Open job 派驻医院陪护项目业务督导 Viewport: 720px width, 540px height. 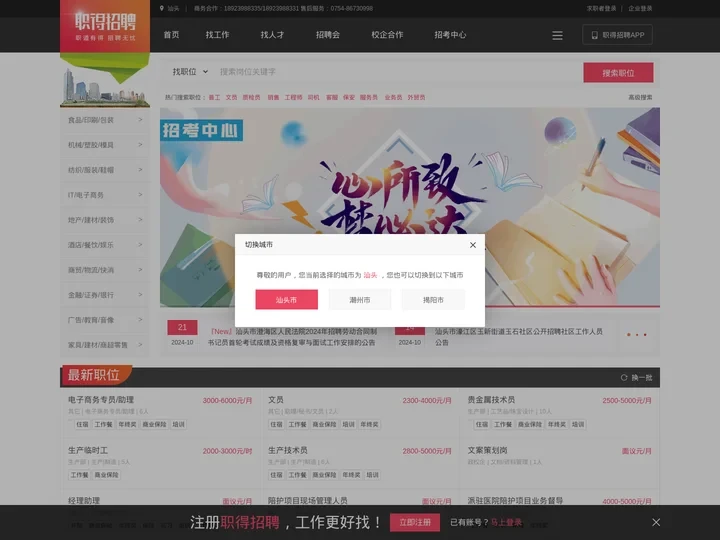click(515, 501)
